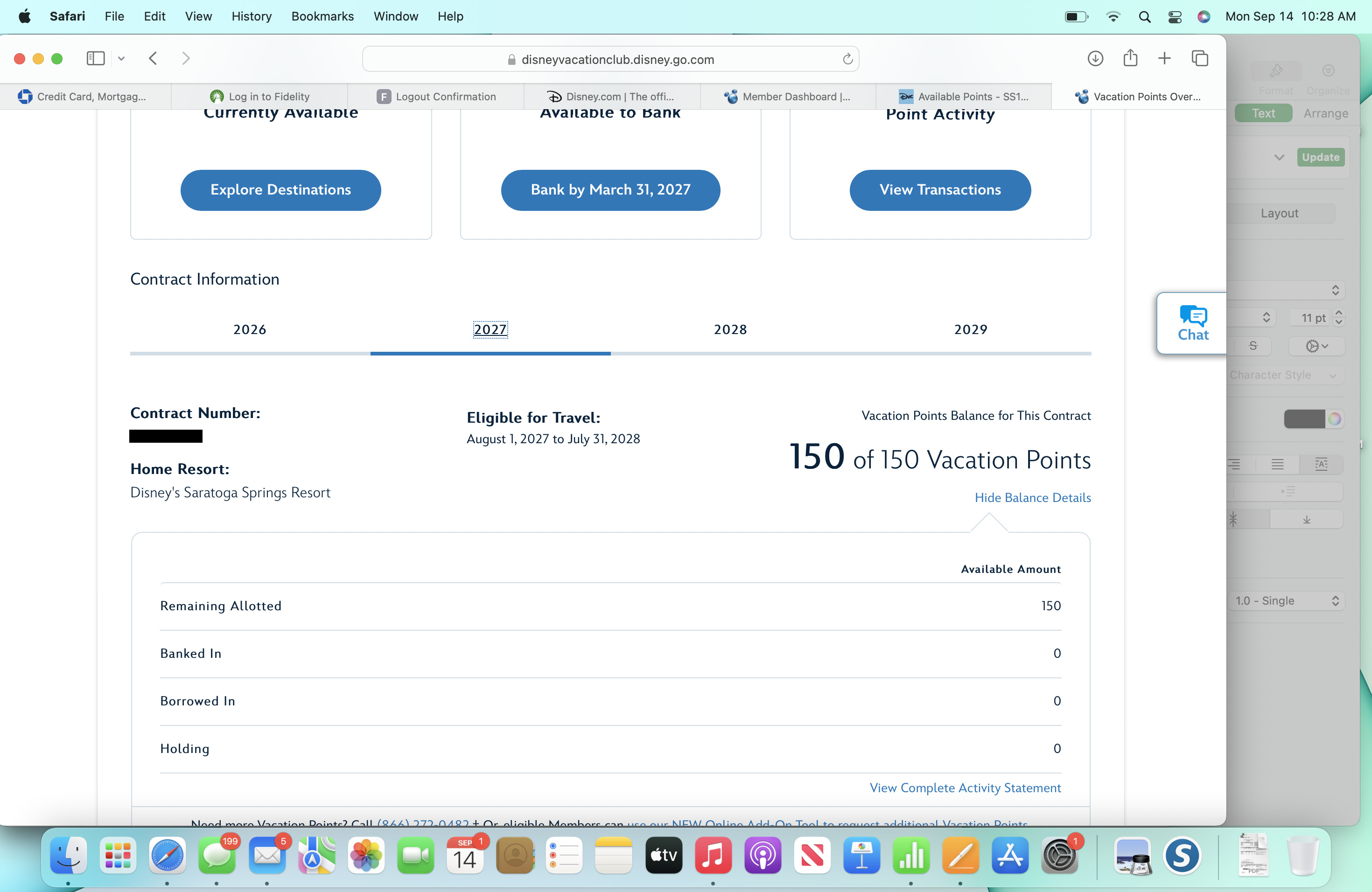Image resolution: width=1372 pixels, height=892 pixels.
Task: Select the 2026 contract year tab
Action: tap(250, 330)
